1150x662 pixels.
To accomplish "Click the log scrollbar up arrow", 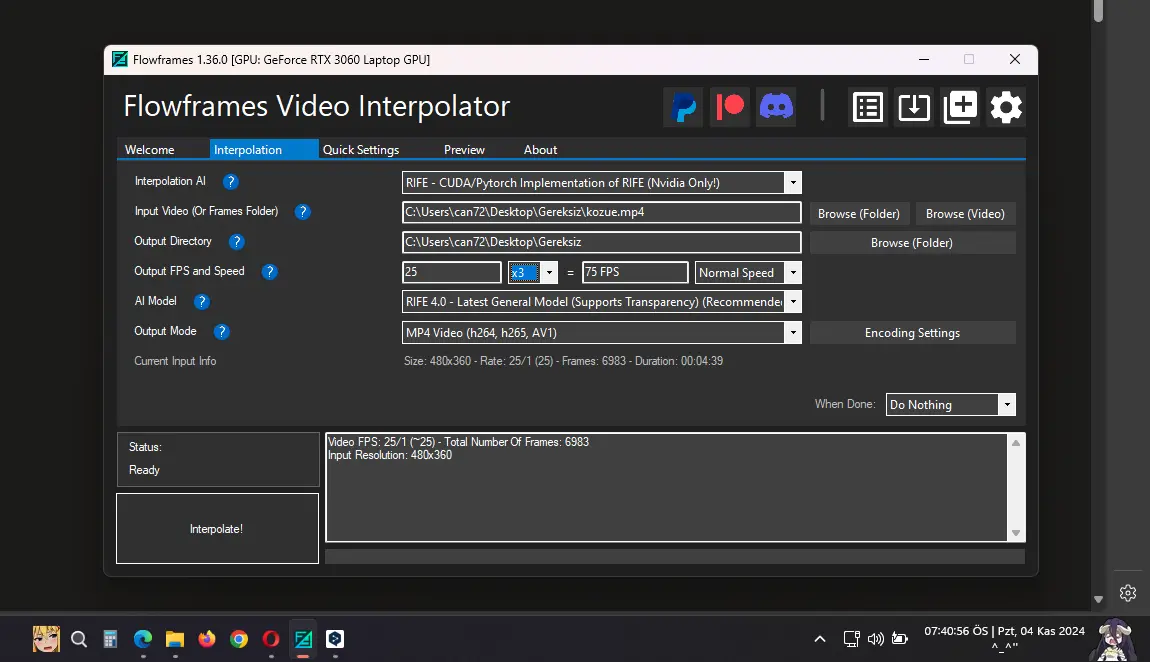I will click(1016, 443).
